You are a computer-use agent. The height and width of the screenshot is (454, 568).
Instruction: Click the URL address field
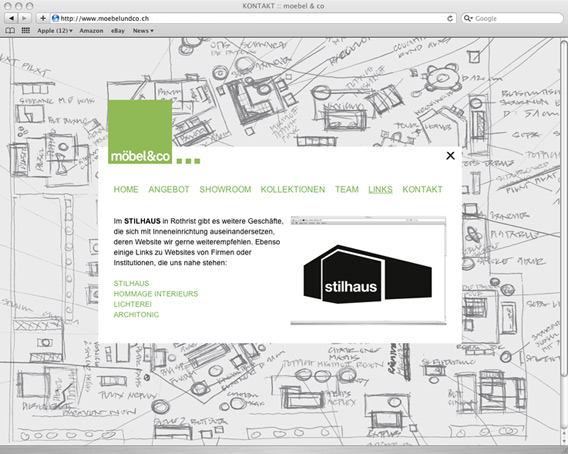pos(252,18)
